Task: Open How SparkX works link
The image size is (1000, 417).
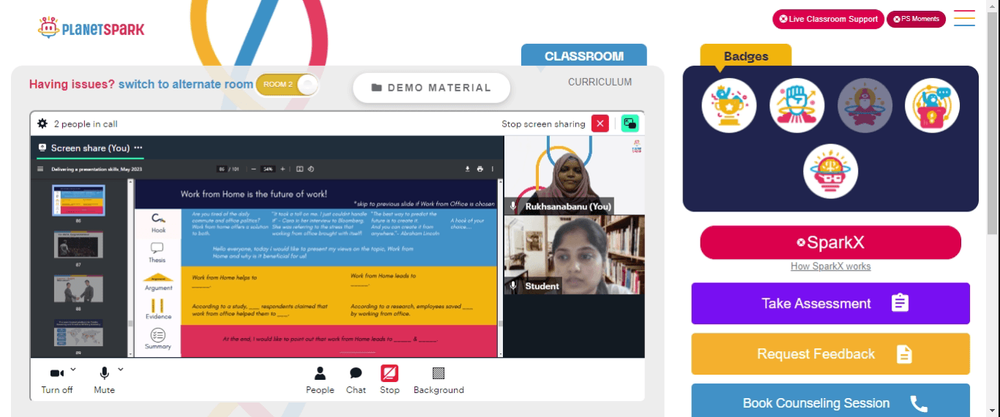Action: point(830,267)
